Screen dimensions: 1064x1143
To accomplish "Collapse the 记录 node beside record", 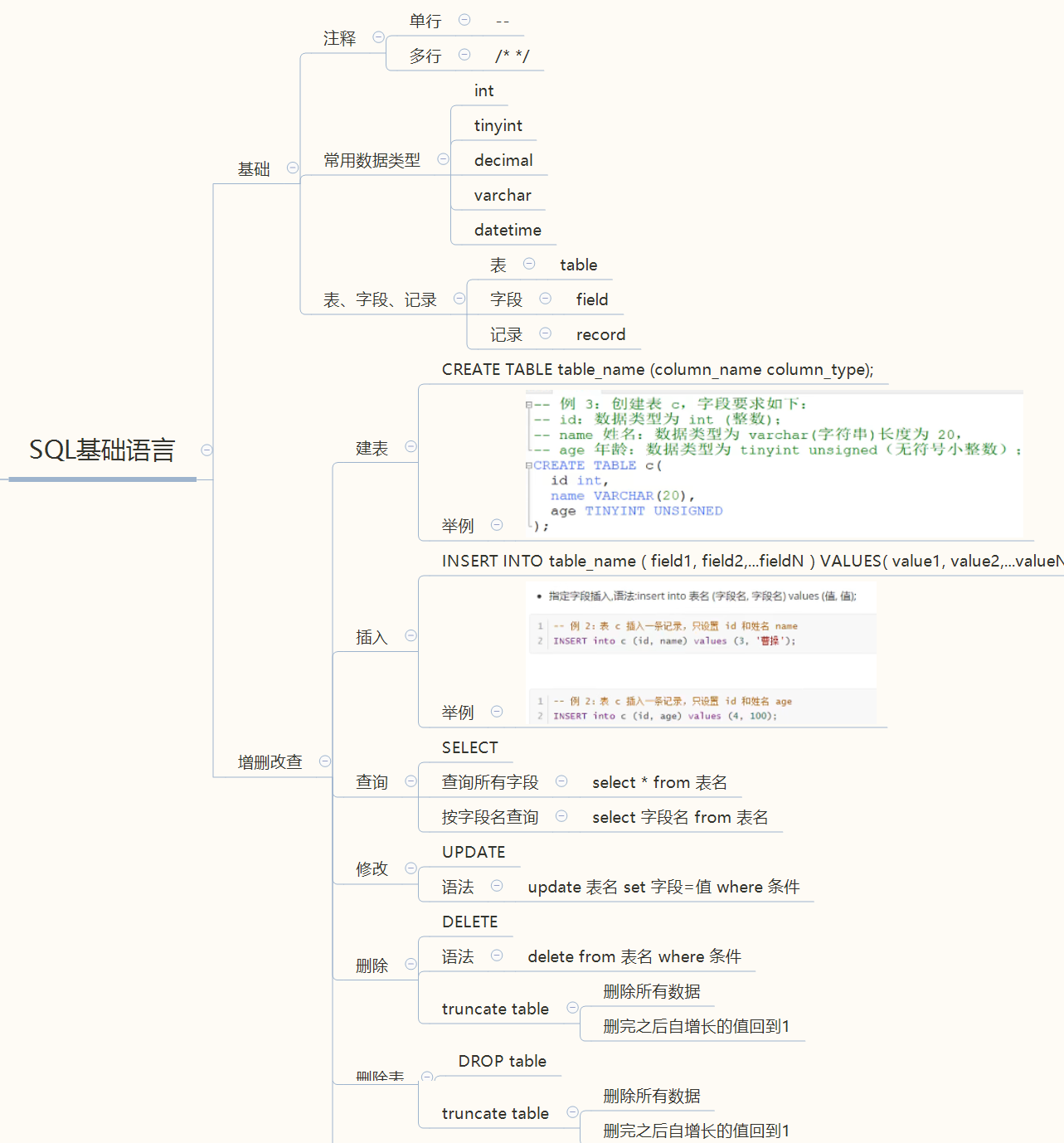I will tap(546, 333).
